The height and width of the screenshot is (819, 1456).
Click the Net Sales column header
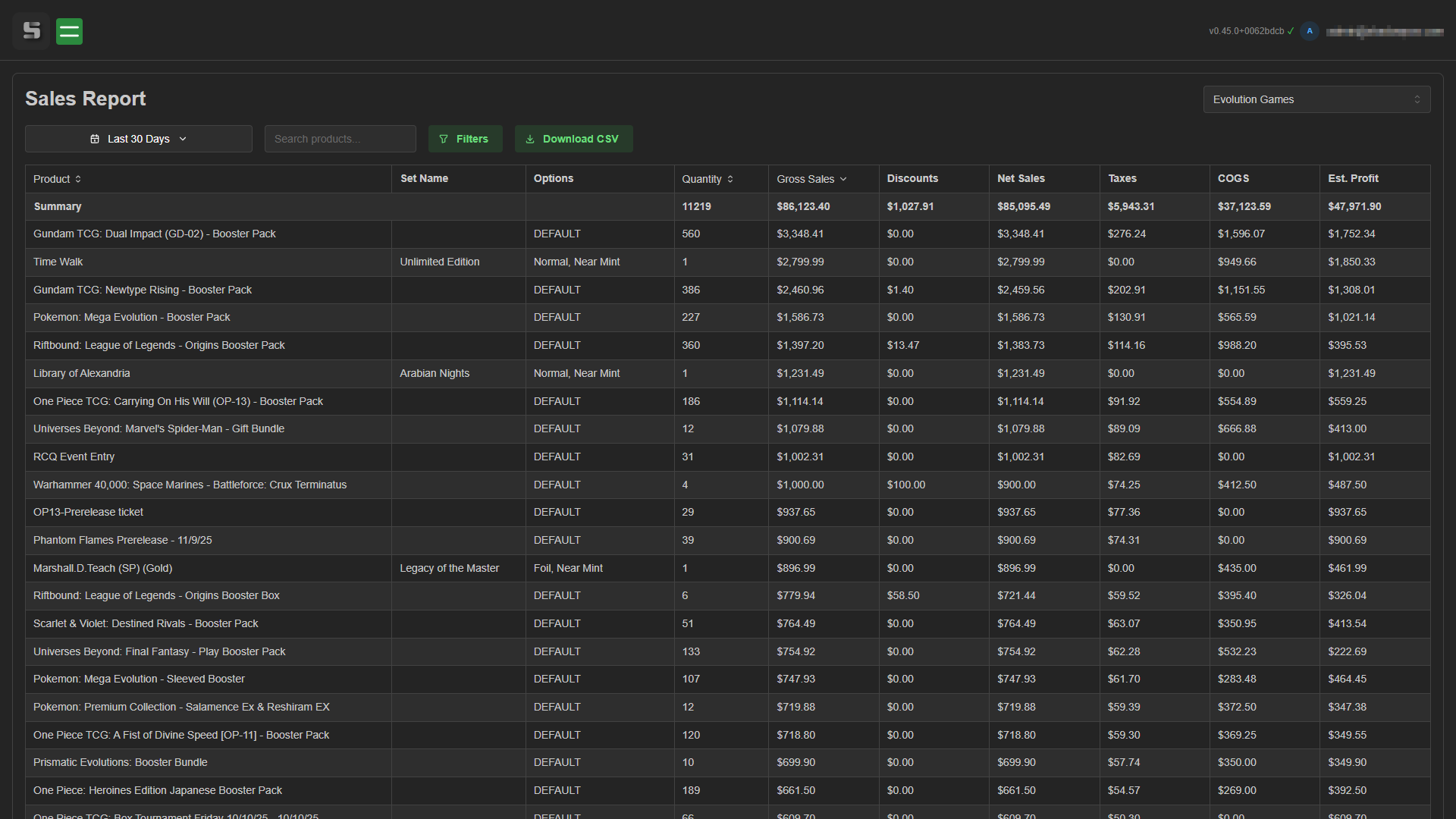[x=1021, y=178]
